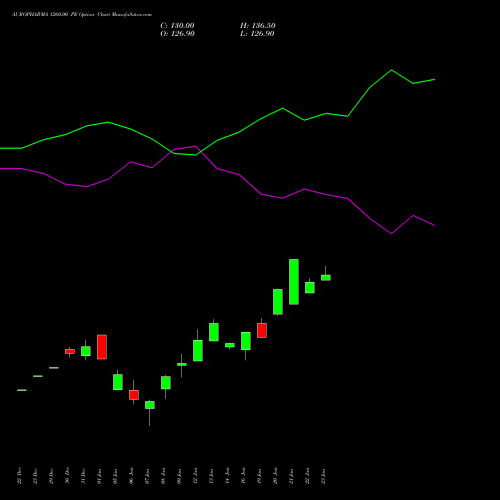Click the AUROPHARMA 1260.00 PE Option chart title
Viewport: 500px width, 500px height.
[x=82, y=15]
